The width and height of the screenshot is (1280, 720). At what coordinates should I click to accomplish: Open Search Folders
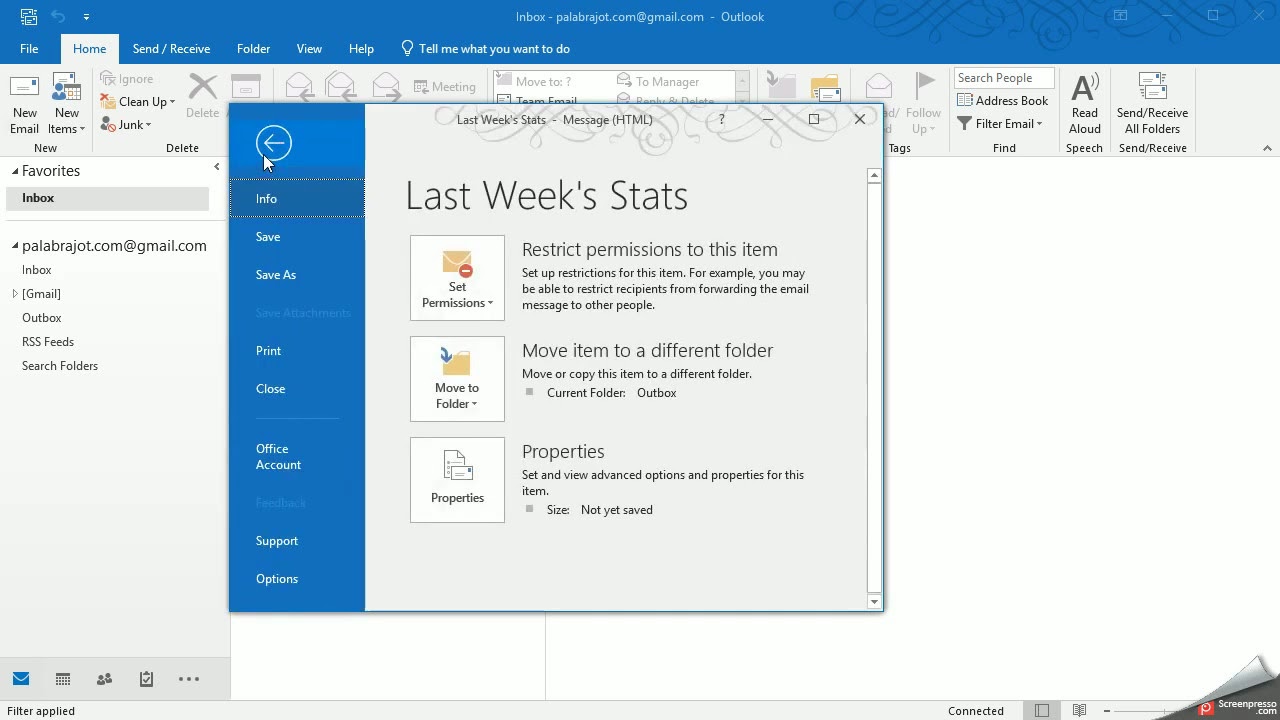(60, 366)
